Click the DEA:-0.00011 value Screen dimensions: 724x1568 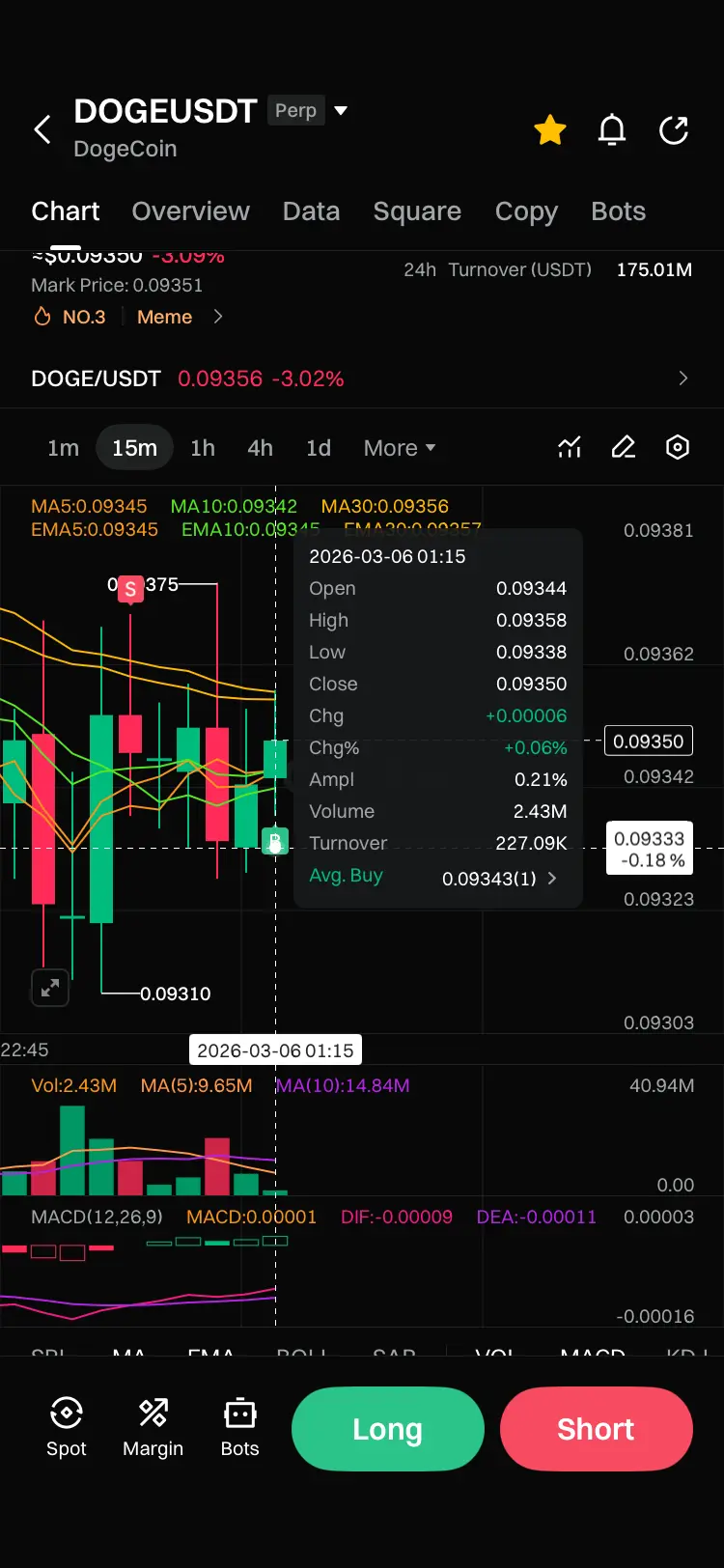click(537, 1217)
